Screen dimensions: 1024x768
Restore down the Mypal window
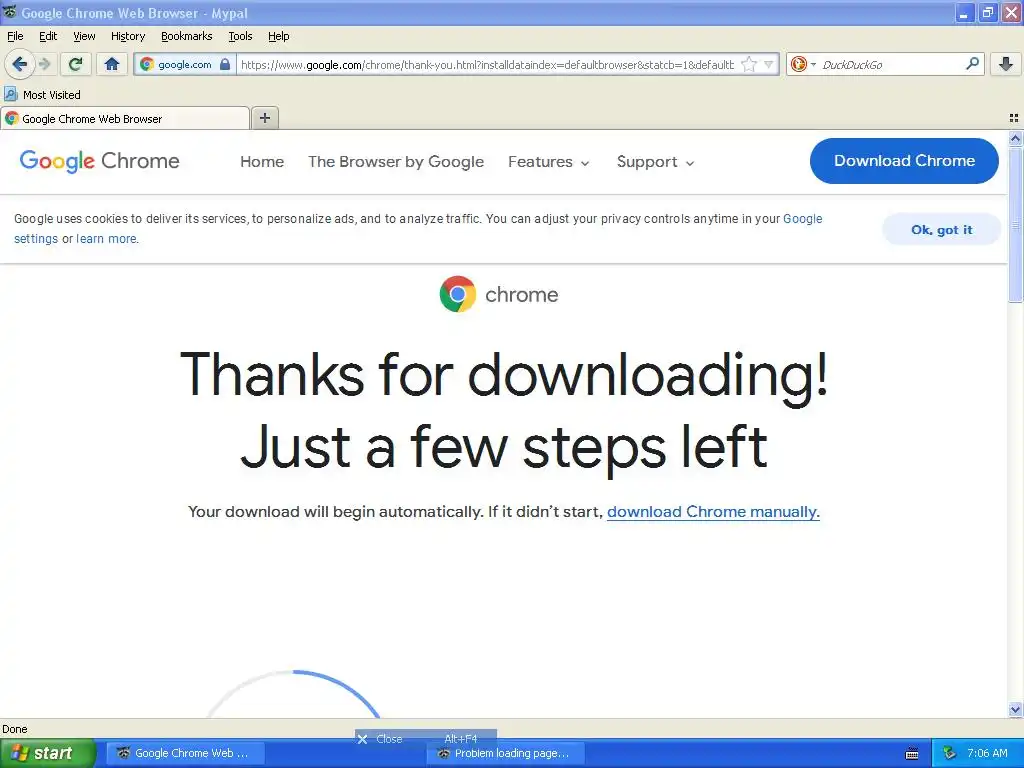(x=987, y=12)
